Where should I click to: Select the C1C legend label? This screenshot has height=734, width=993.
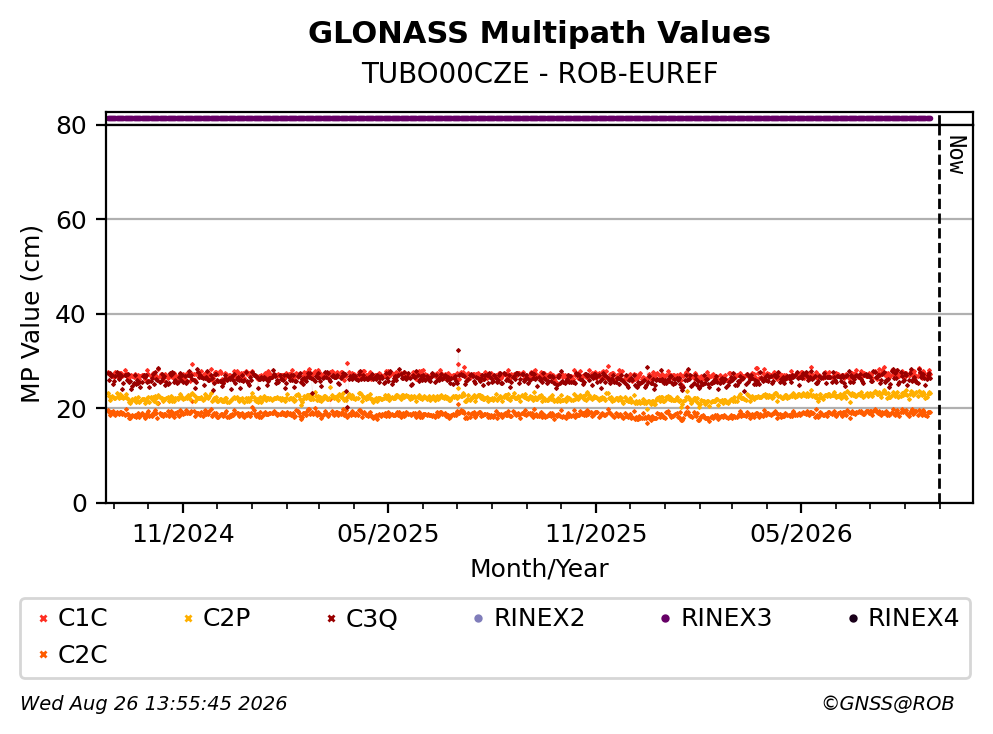pos(82,617)
